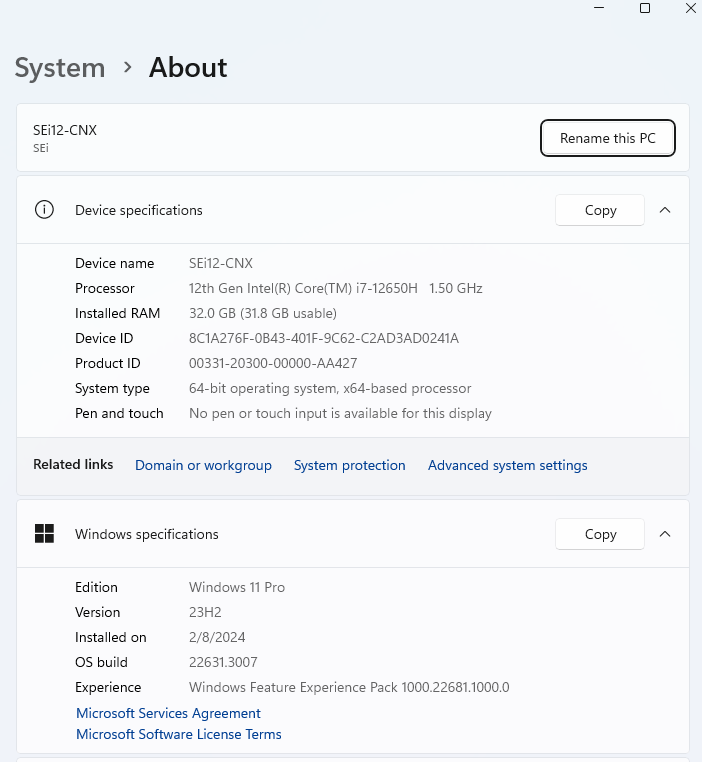This screenshot has height=762, width=702.
Task: Click the Edition label
Action: pyautogui.click(x=96, y=587)
